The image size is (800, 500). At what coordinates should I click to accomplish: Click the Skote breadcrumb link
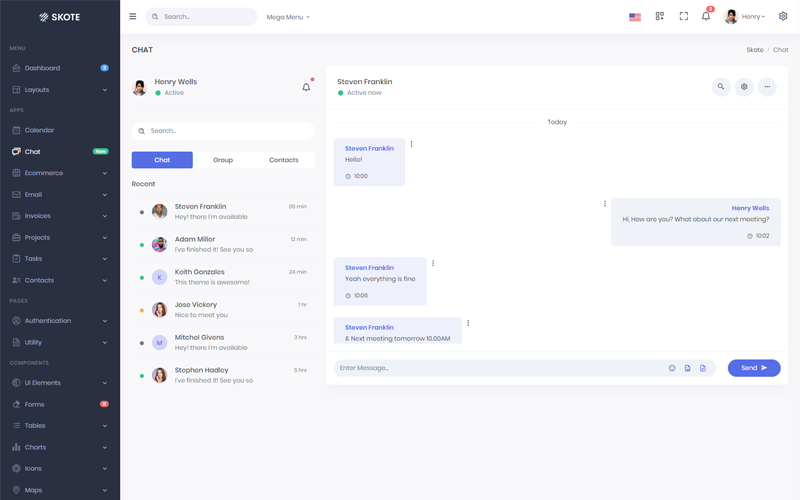coord(754,50)
